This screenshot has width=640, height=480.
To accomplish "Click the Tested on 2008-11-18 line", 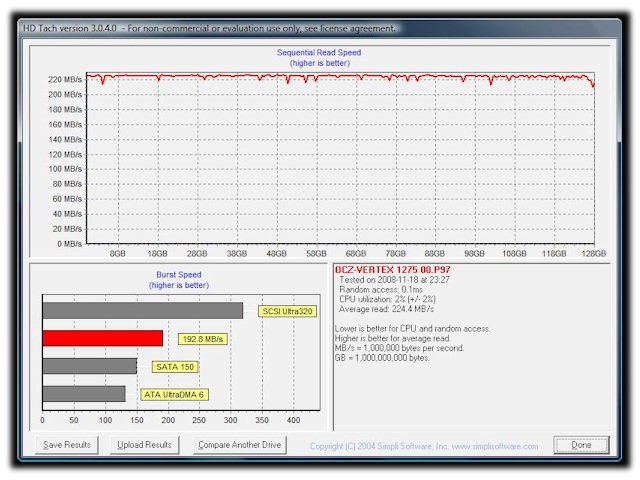I will (394, 280).
